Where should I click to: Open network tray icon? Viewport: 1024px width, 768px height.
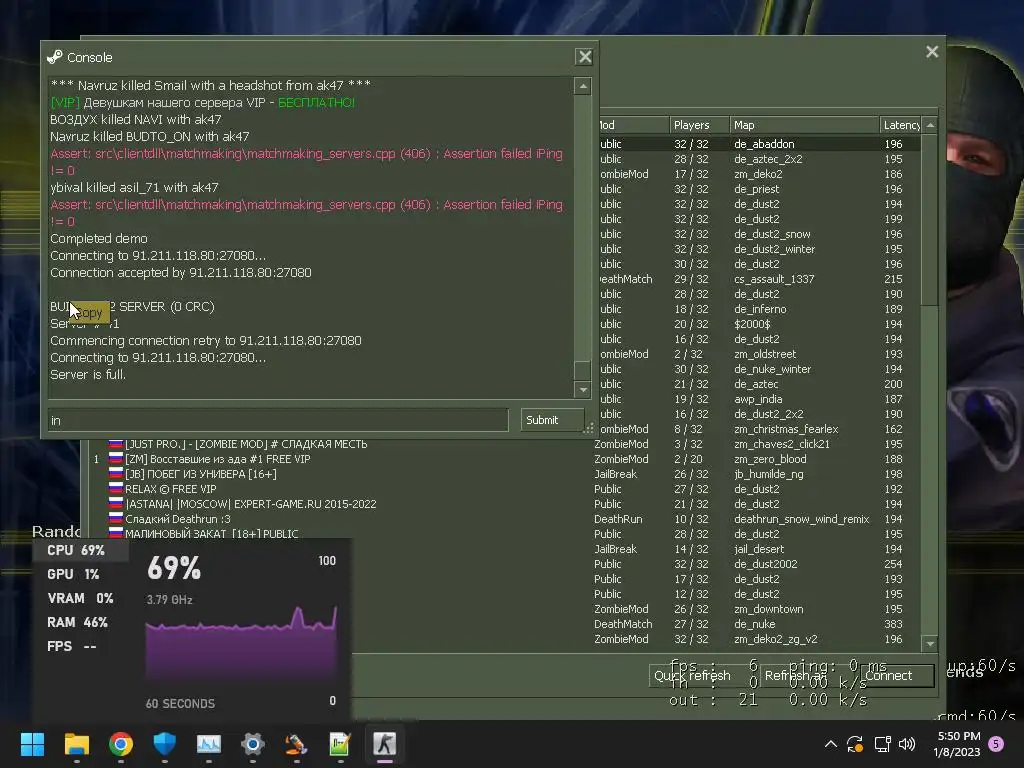tap(882, 744)
